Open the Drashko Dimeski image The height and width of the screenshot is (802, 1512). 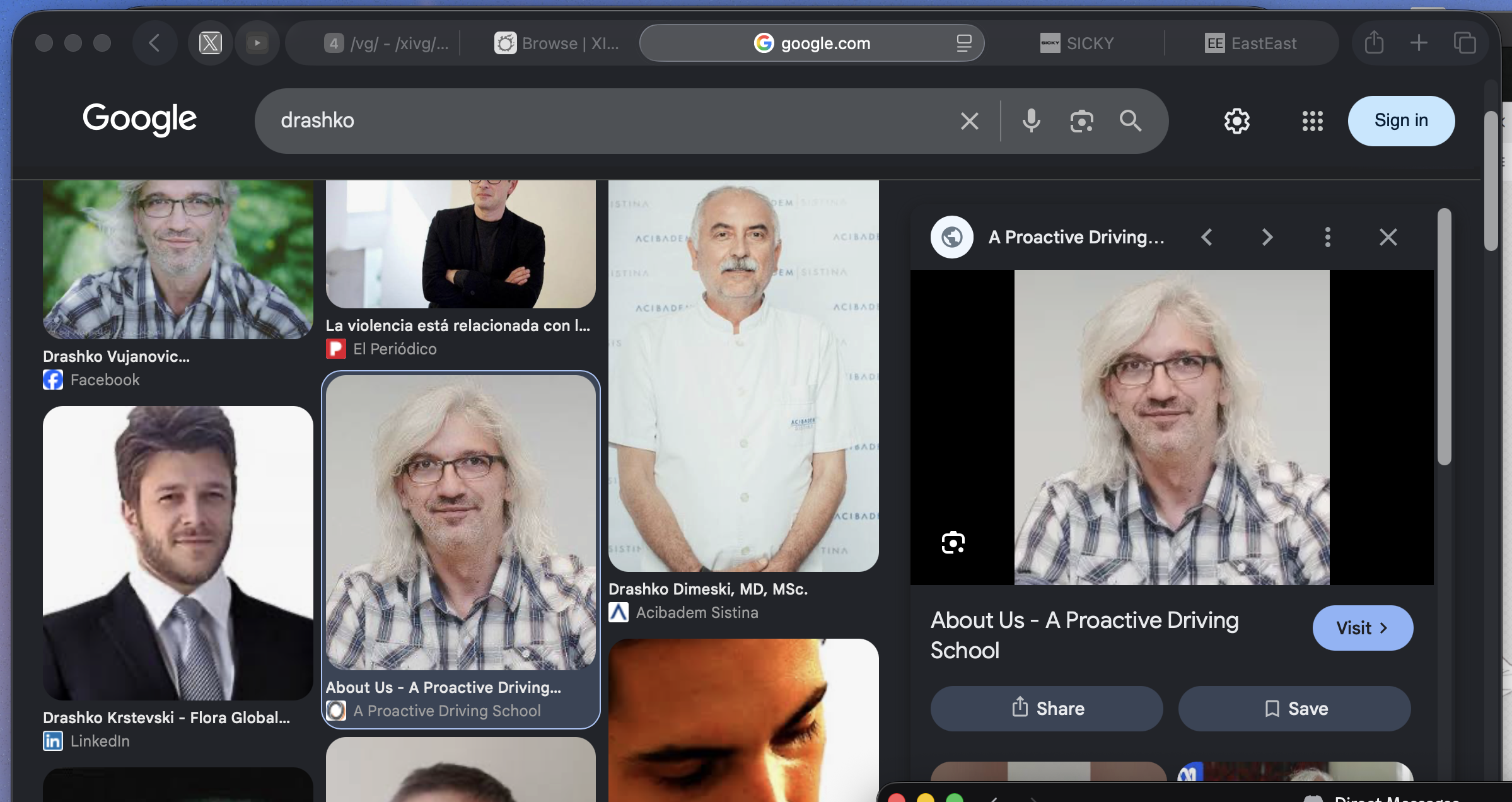pyautogui.click(x=743, y=376)
